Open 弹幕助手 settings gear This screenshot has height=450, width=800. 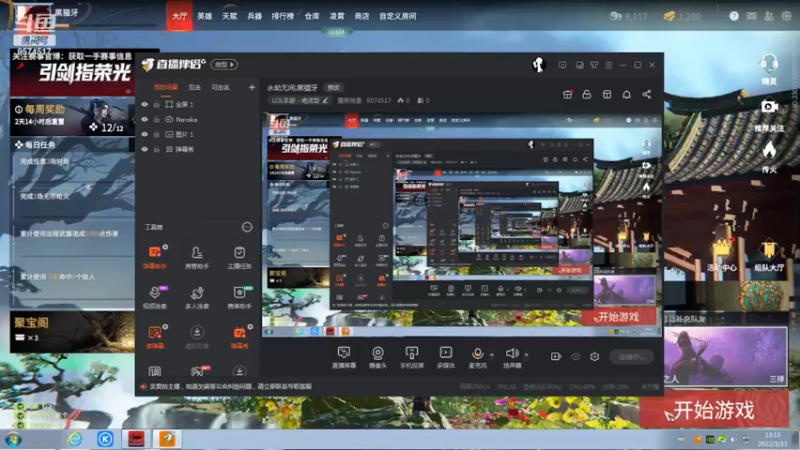pyautogui.click(x=165, y=247)
